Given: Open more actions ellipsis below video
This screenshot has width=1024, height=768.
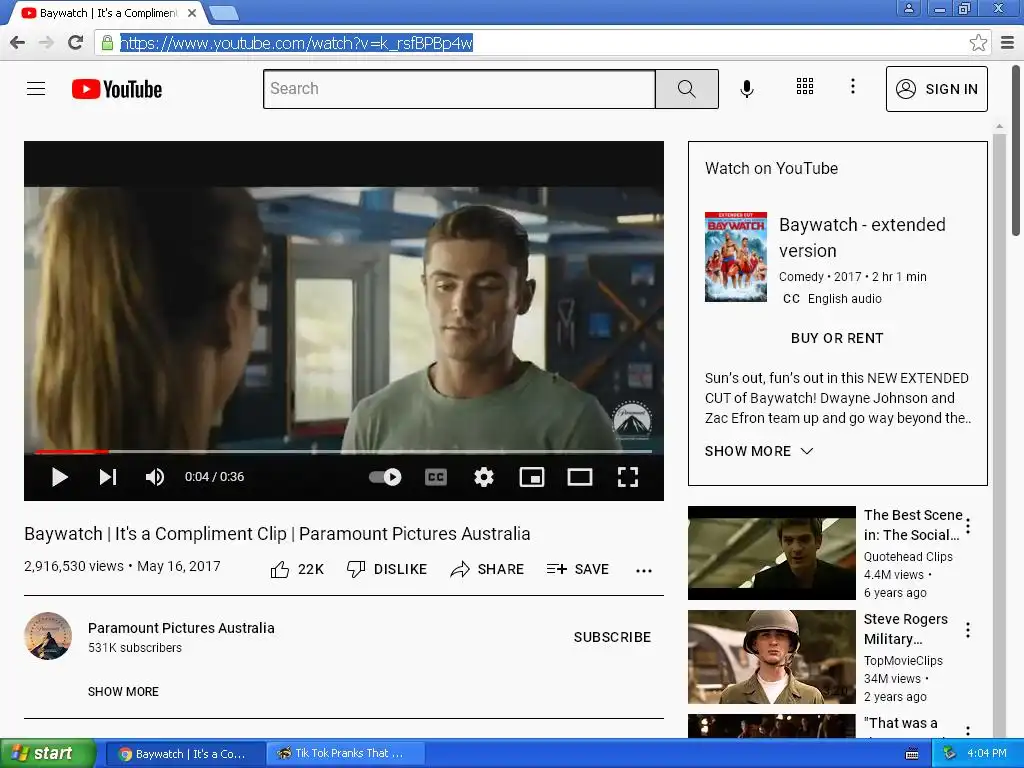Looking at the screenshot, I should (x=644, y=570).
